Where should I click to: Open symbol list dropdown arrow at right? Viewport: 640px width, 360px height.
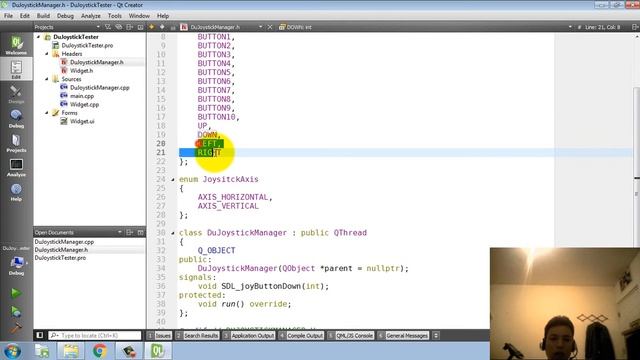coord(570,27)
